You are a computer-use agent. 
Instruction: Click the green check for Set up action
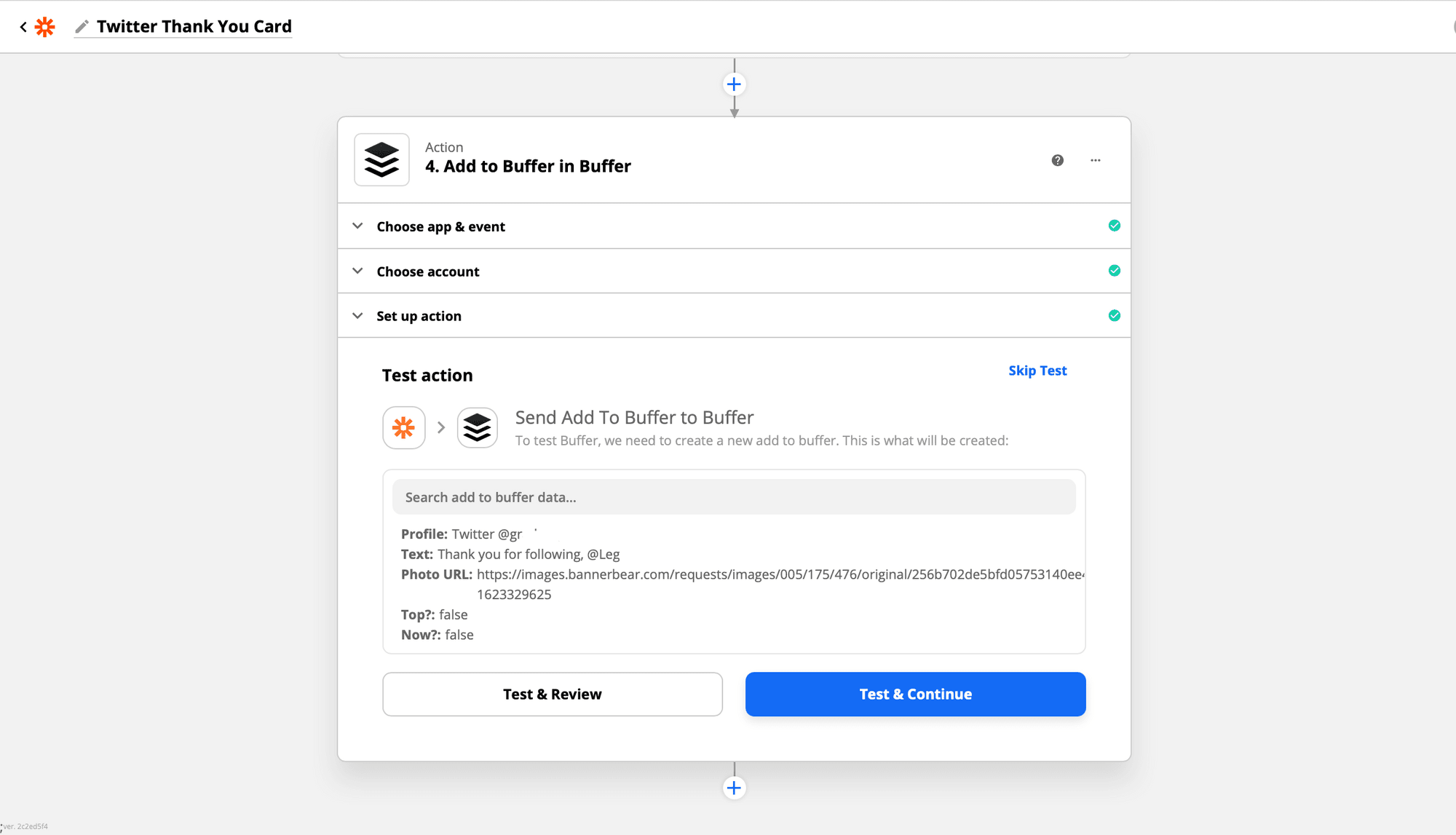click(x=1114, y=315)
